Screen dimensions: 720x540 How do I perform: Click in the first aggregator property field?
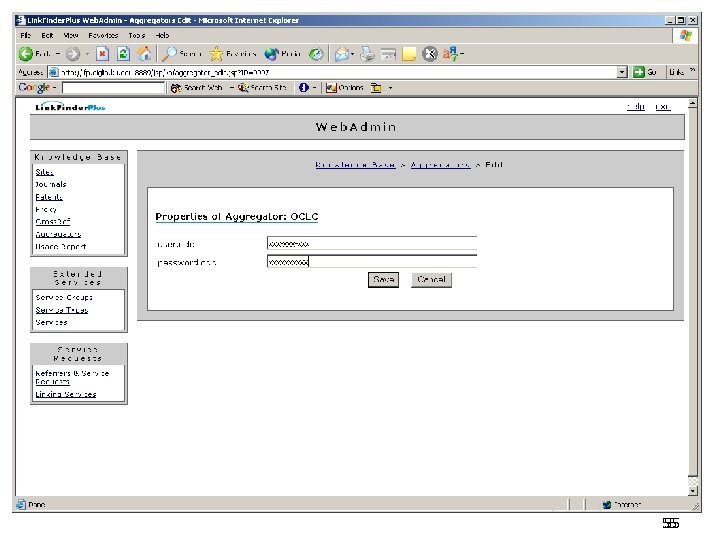[372, 243]
